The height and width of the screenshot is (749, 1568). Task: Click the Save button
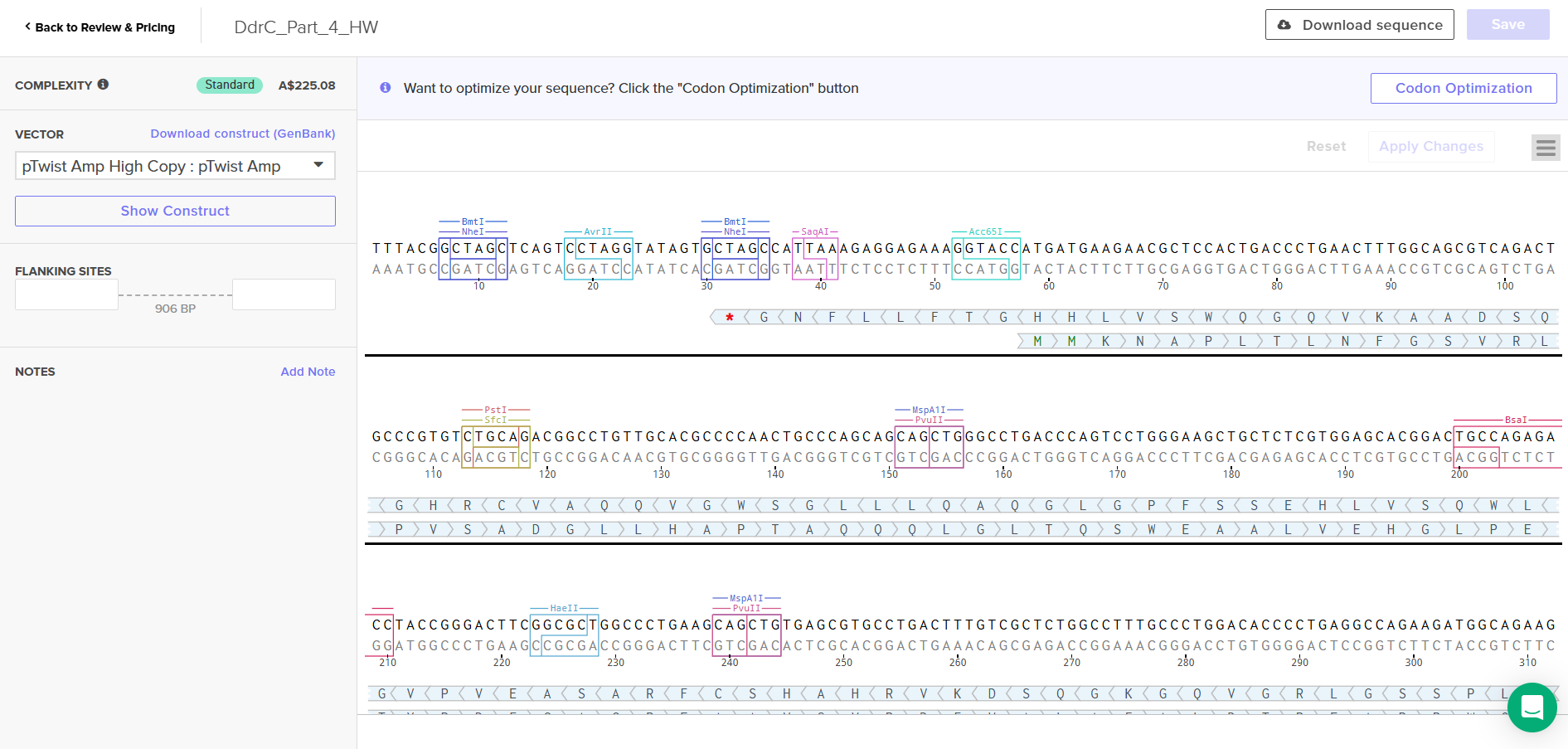[1507, 25]
